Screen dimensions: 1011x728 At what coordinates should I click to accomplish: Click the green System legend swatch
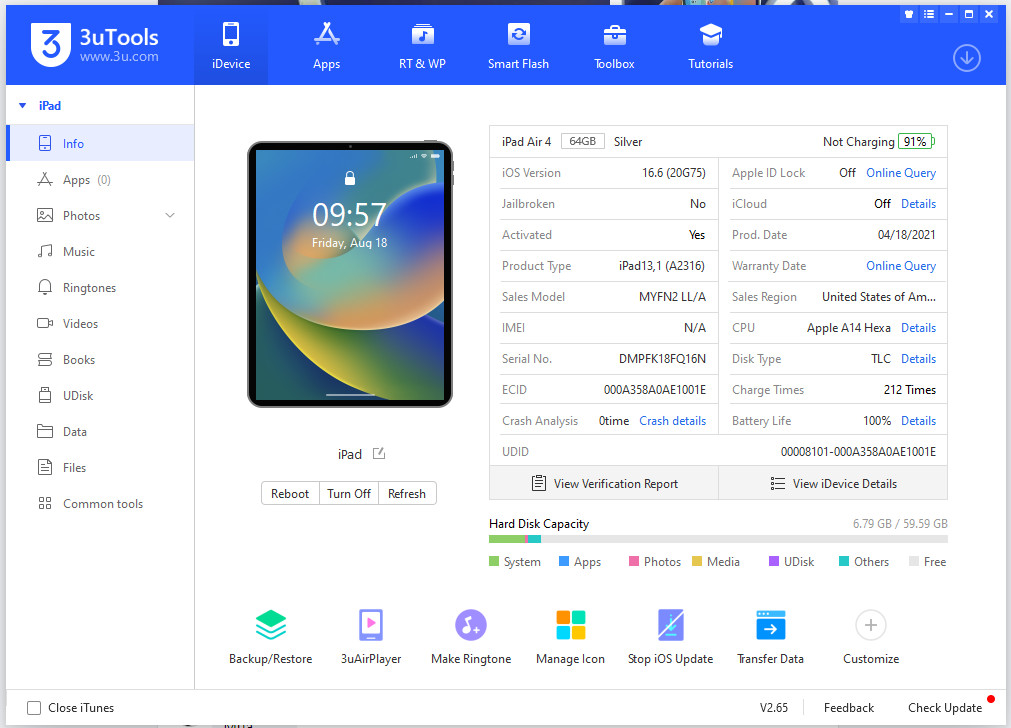pyautogui.click(x=495, y=562)
